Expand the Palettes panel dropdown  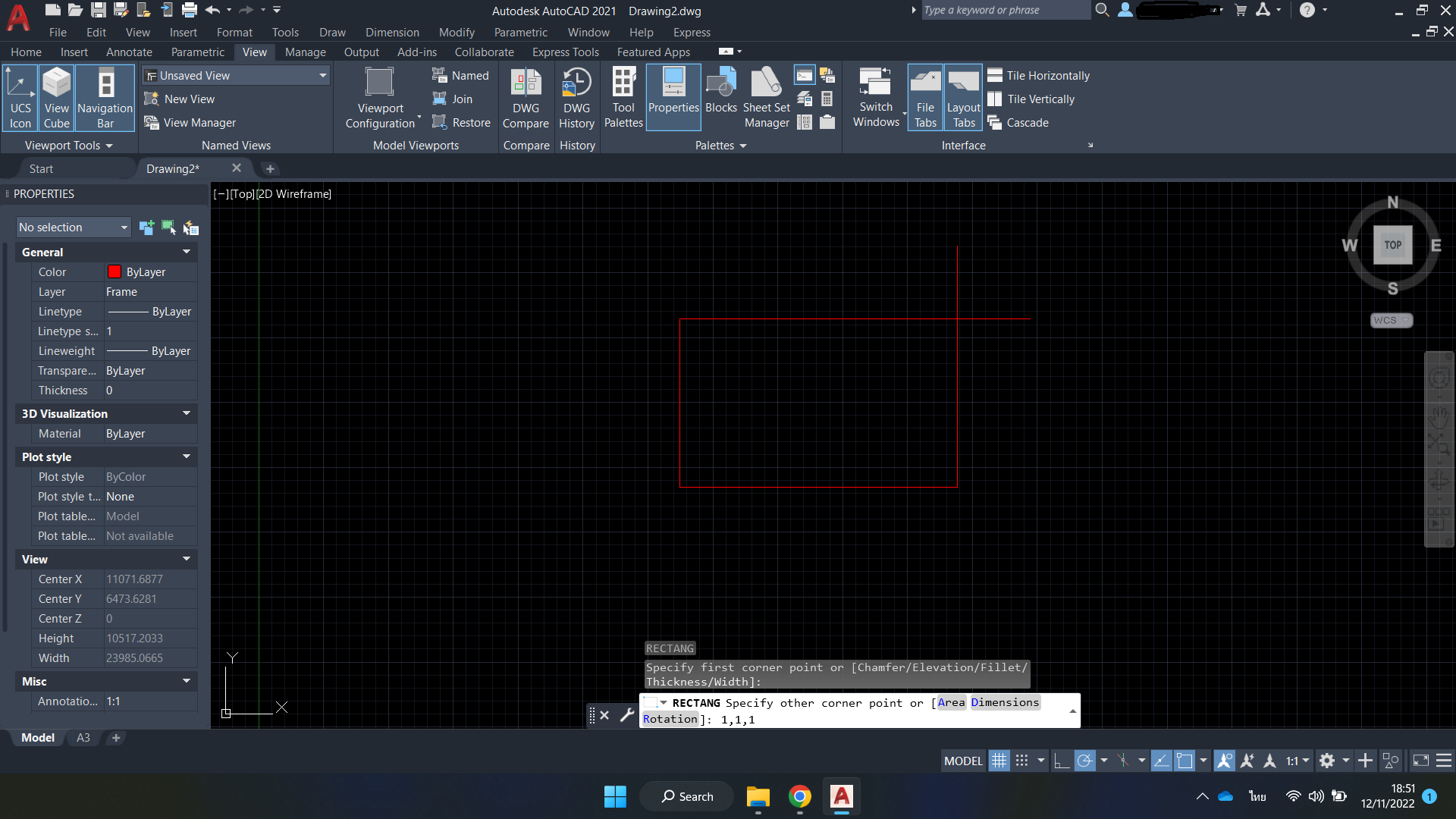(x=720, y=145)
